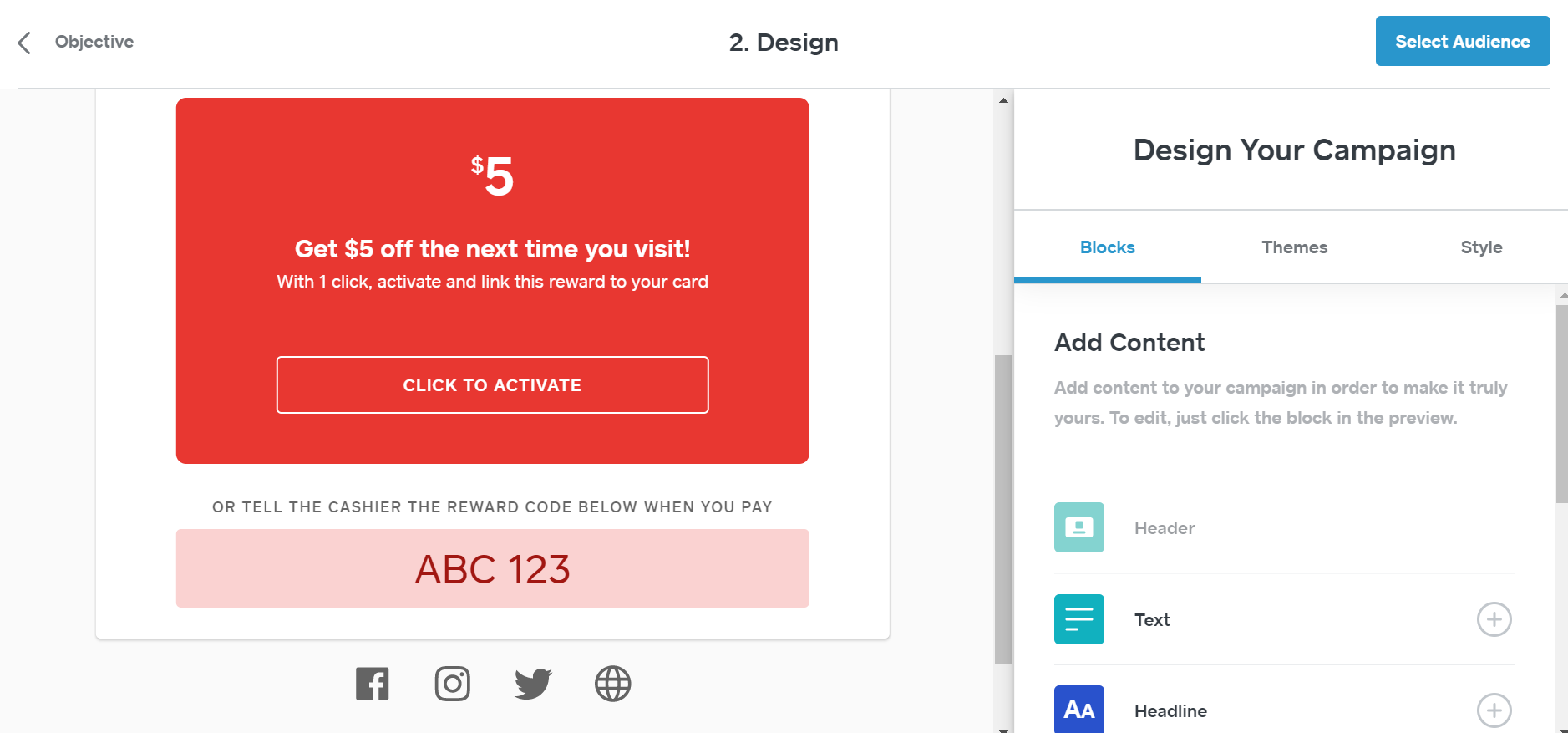Click the pink ABC 123 reward code swatch
The image size is (1568, 733).
click(492, 568)
